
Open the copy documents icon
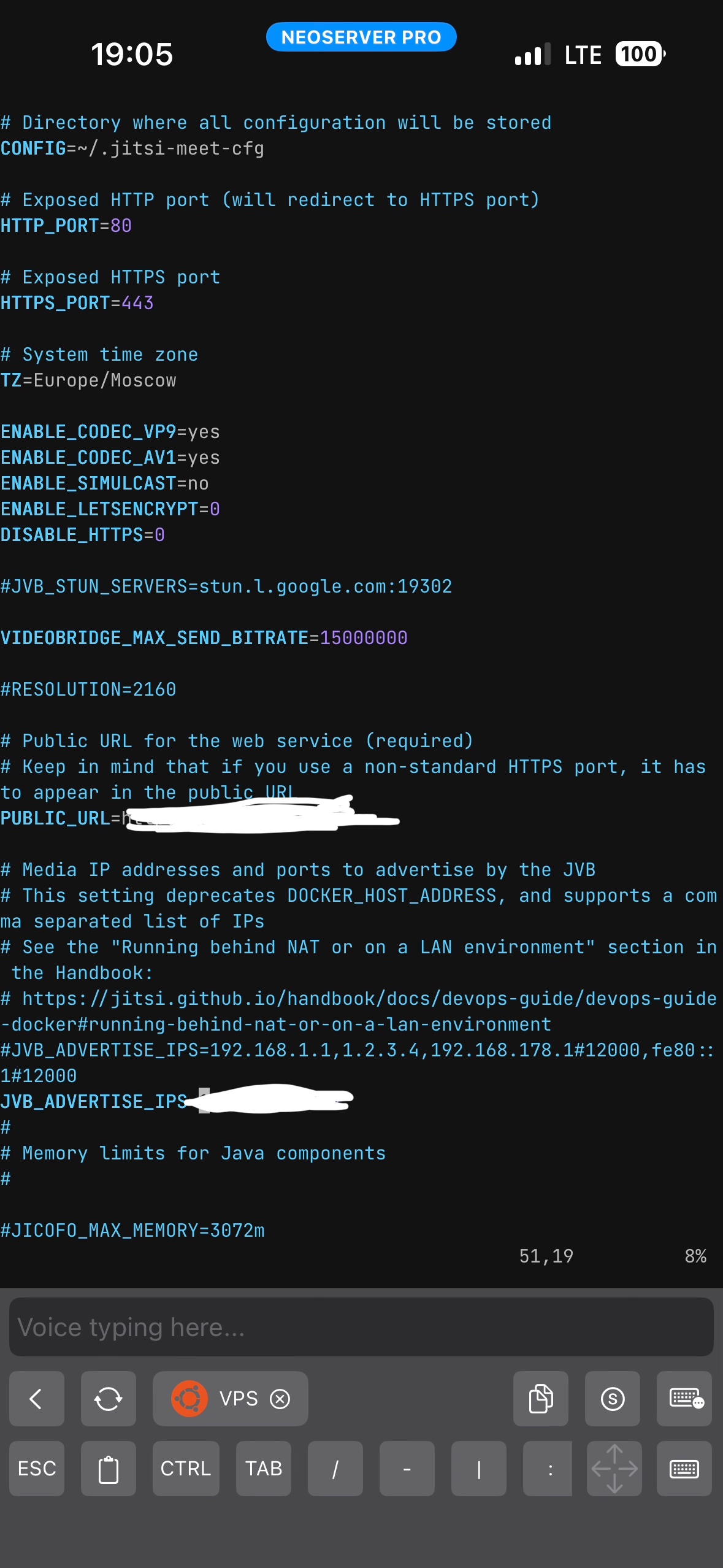point(541,1399)
